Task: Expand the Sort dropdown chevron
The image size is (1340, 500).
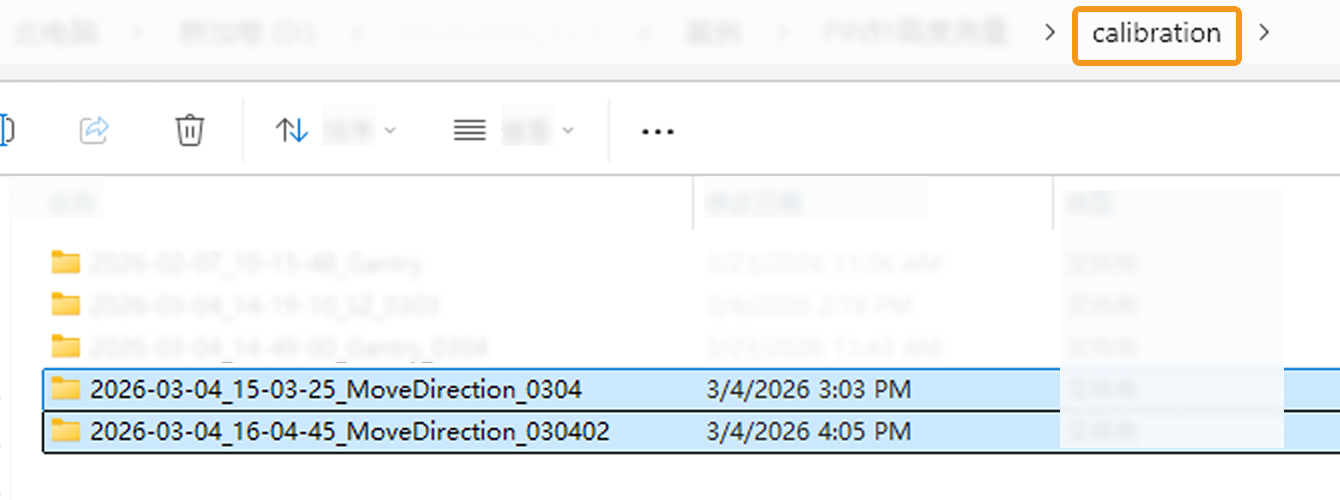Action: [390, 130]
